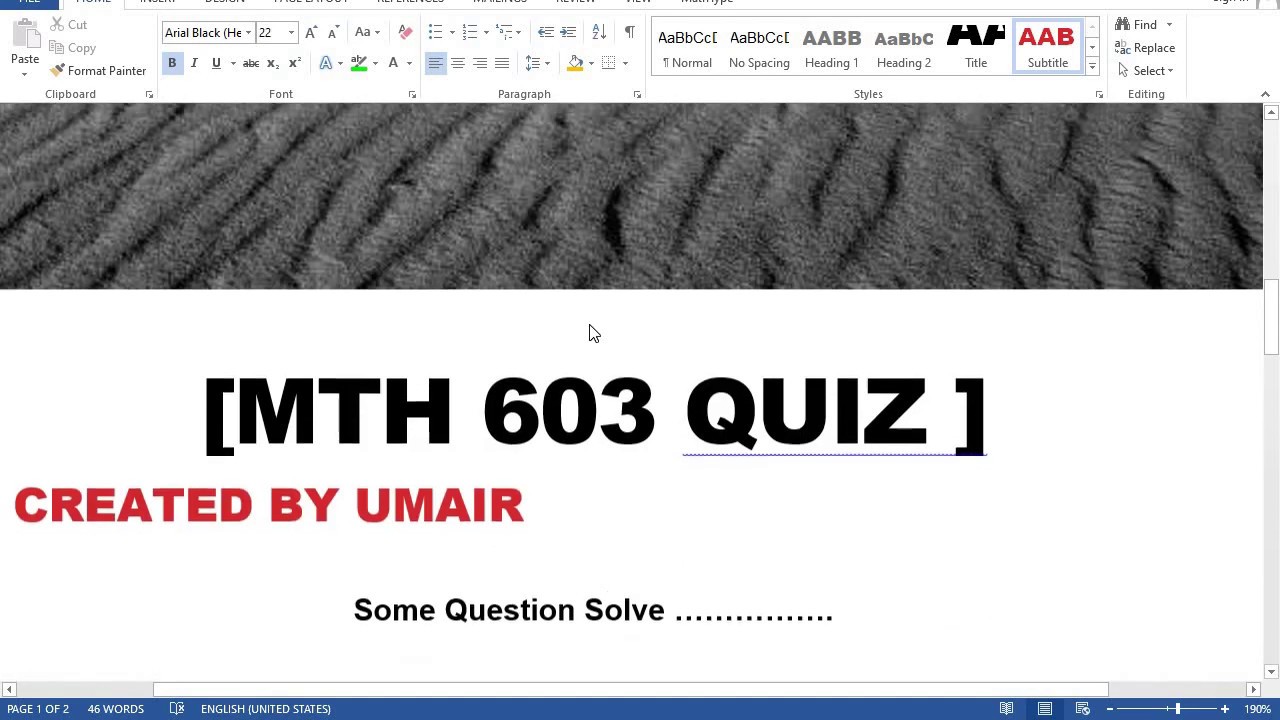Change language English (United States)
Viewport: 1280px width, 720px height.
click(265, 709)
